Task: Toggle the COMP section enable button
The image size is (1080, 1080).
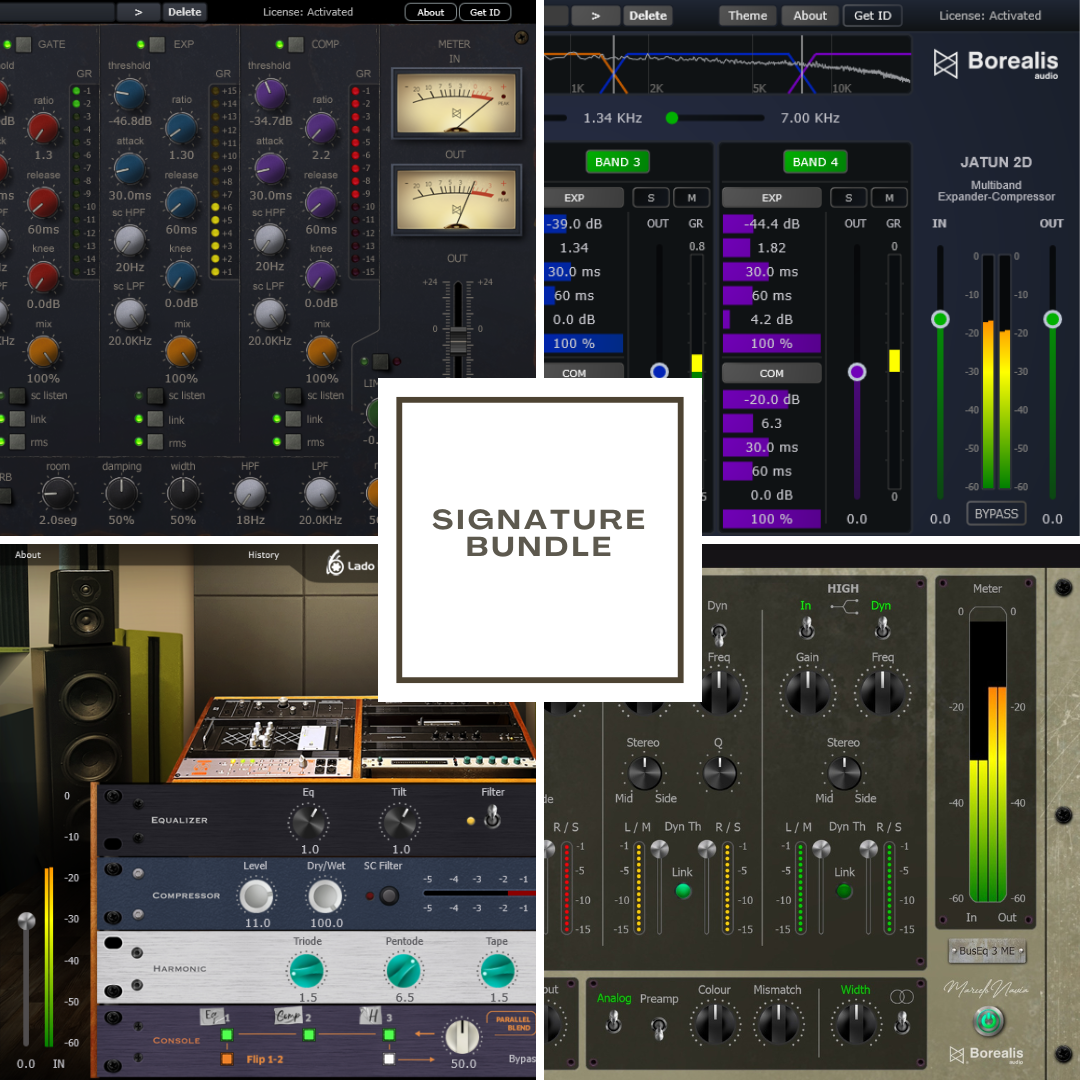Action: (x=296, y=44)
